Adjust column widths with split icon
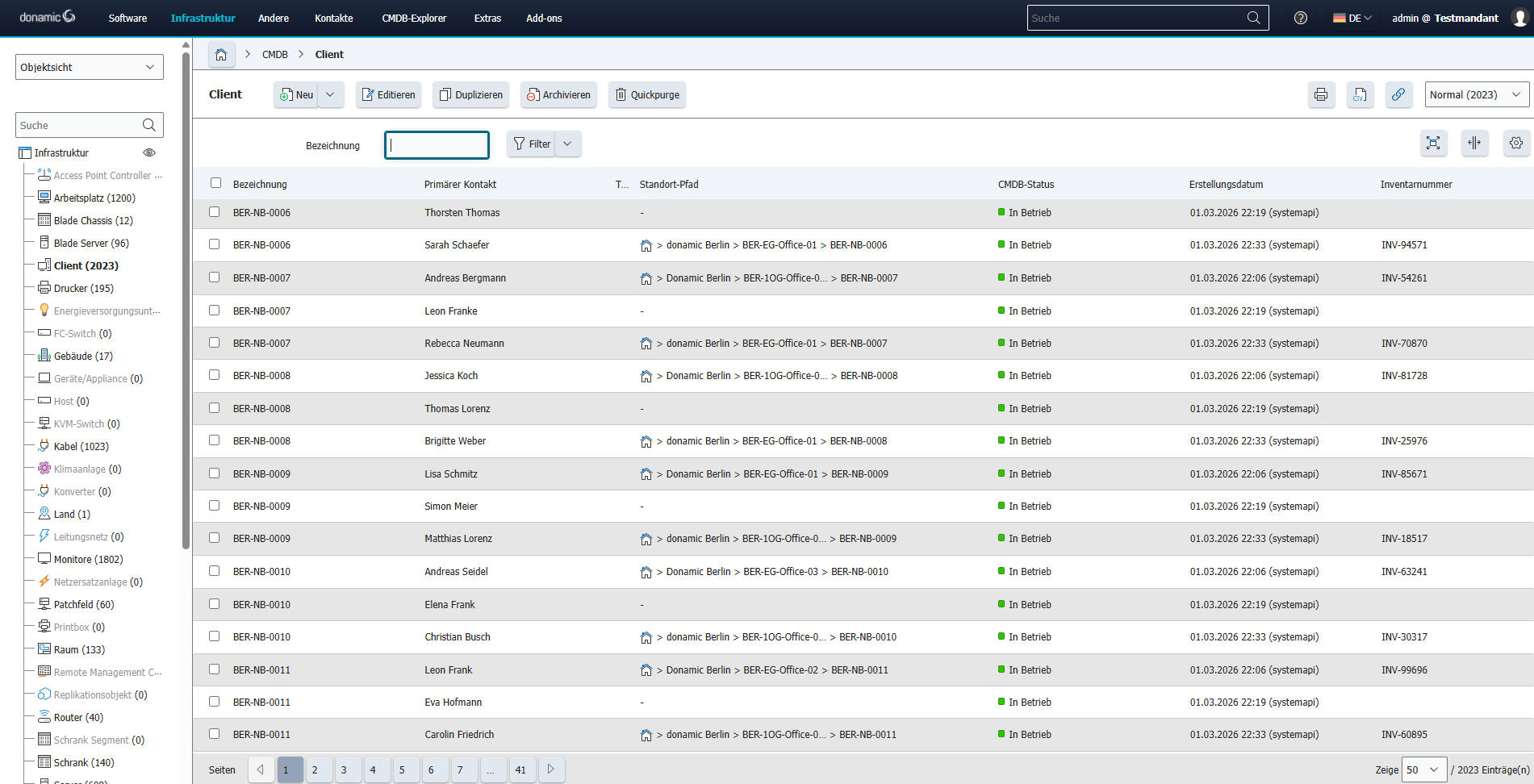The height and width of the screenshot is (784, 1534). pos(1475,143)
